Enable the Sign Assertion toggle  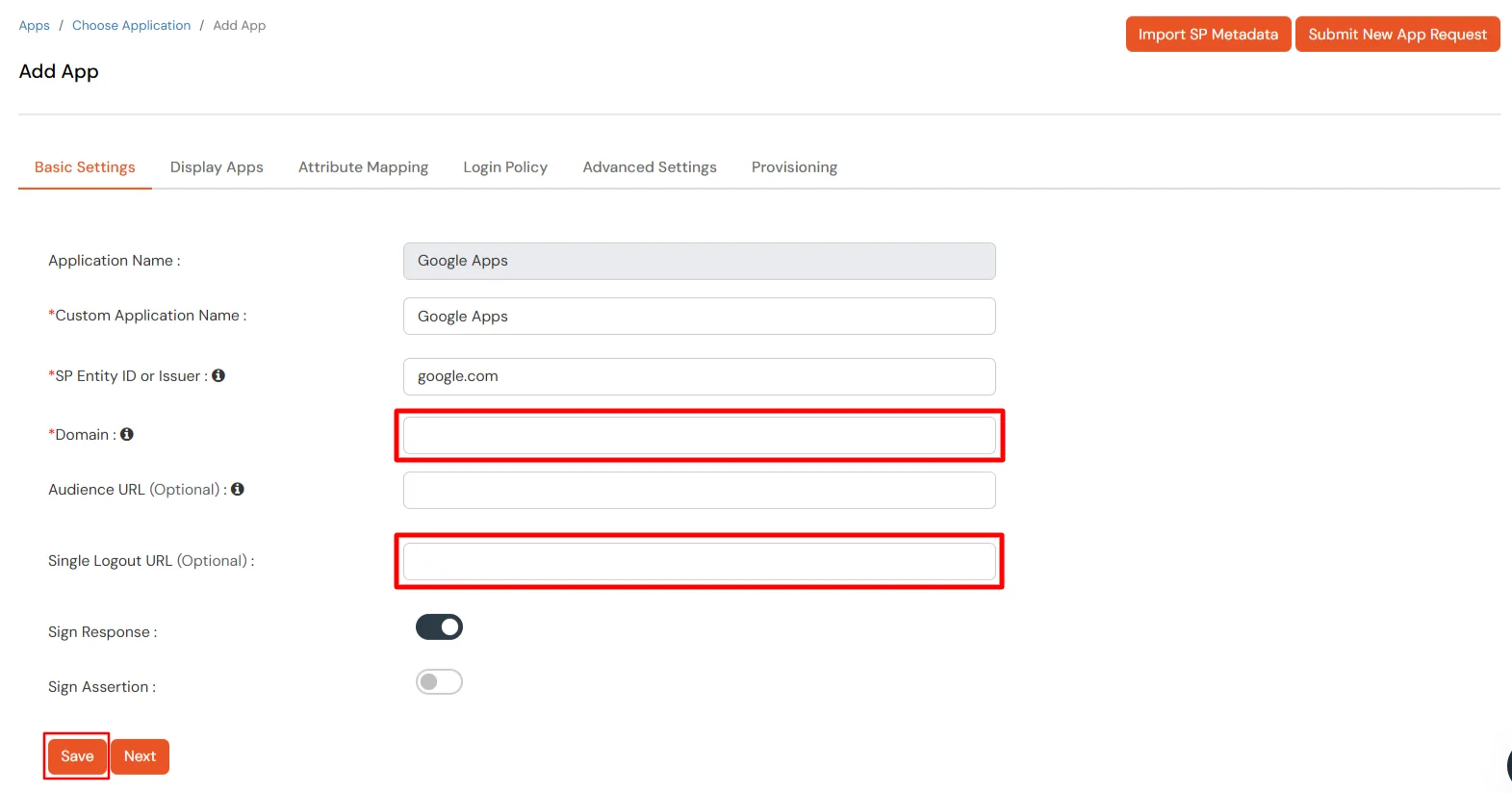[x=439, y=682]
